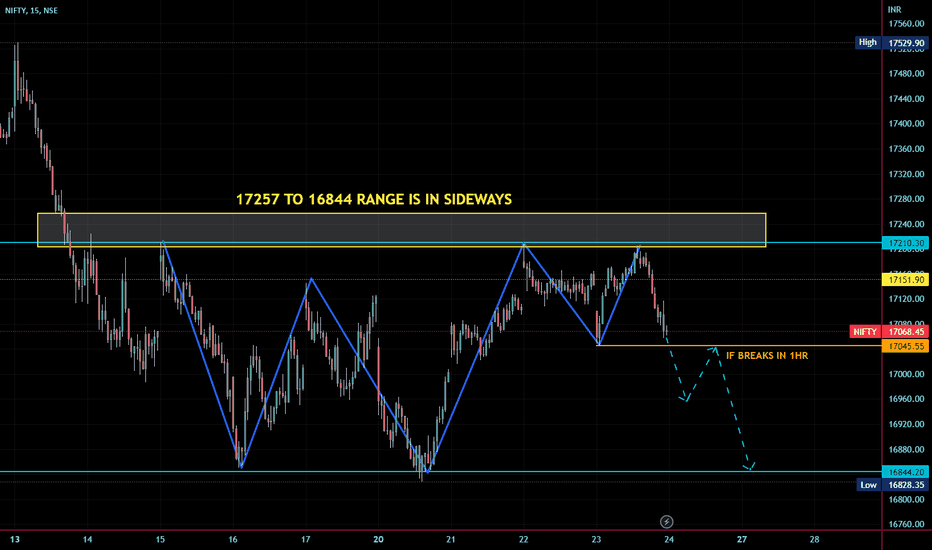The height and width of the screenshot is (550, 932).
Task: Click date 28 on the time axis
Action: [x=814, y=539]
